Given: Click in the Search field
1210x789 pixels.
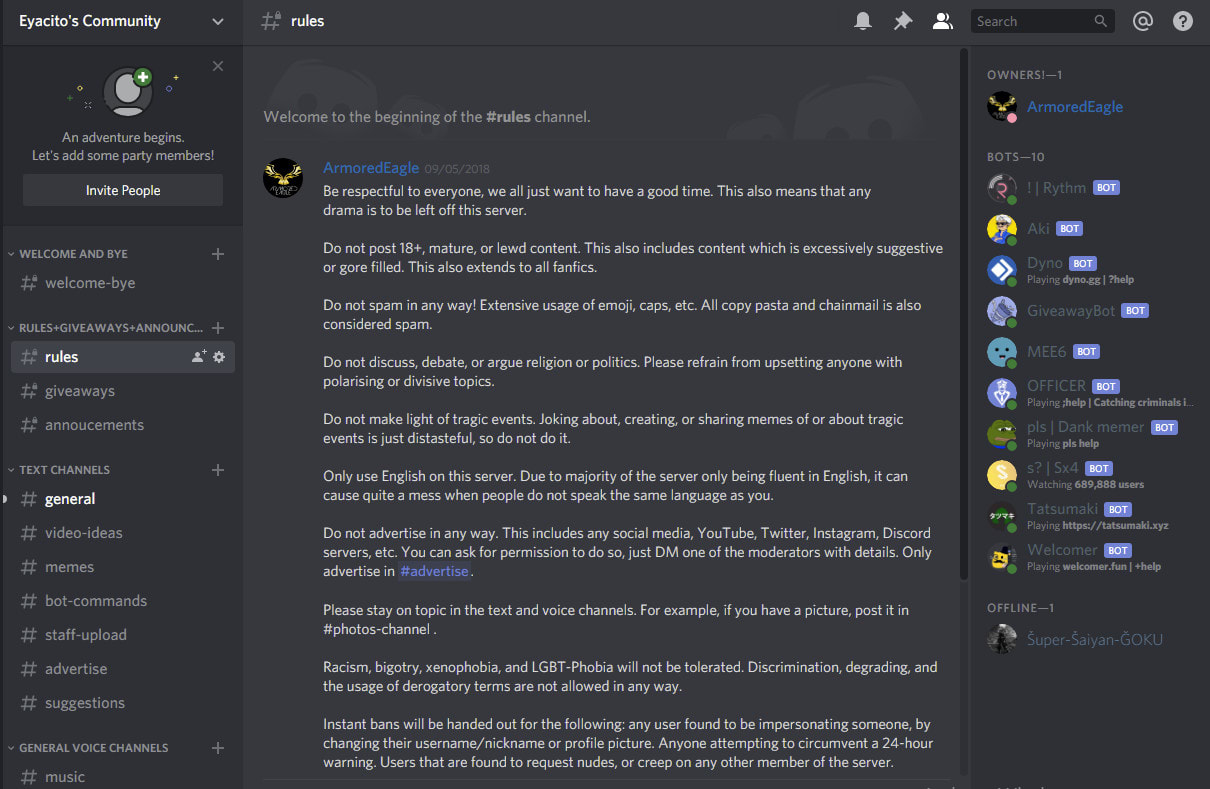Looking at the screenshot, I should click(x=1030, y=21).
